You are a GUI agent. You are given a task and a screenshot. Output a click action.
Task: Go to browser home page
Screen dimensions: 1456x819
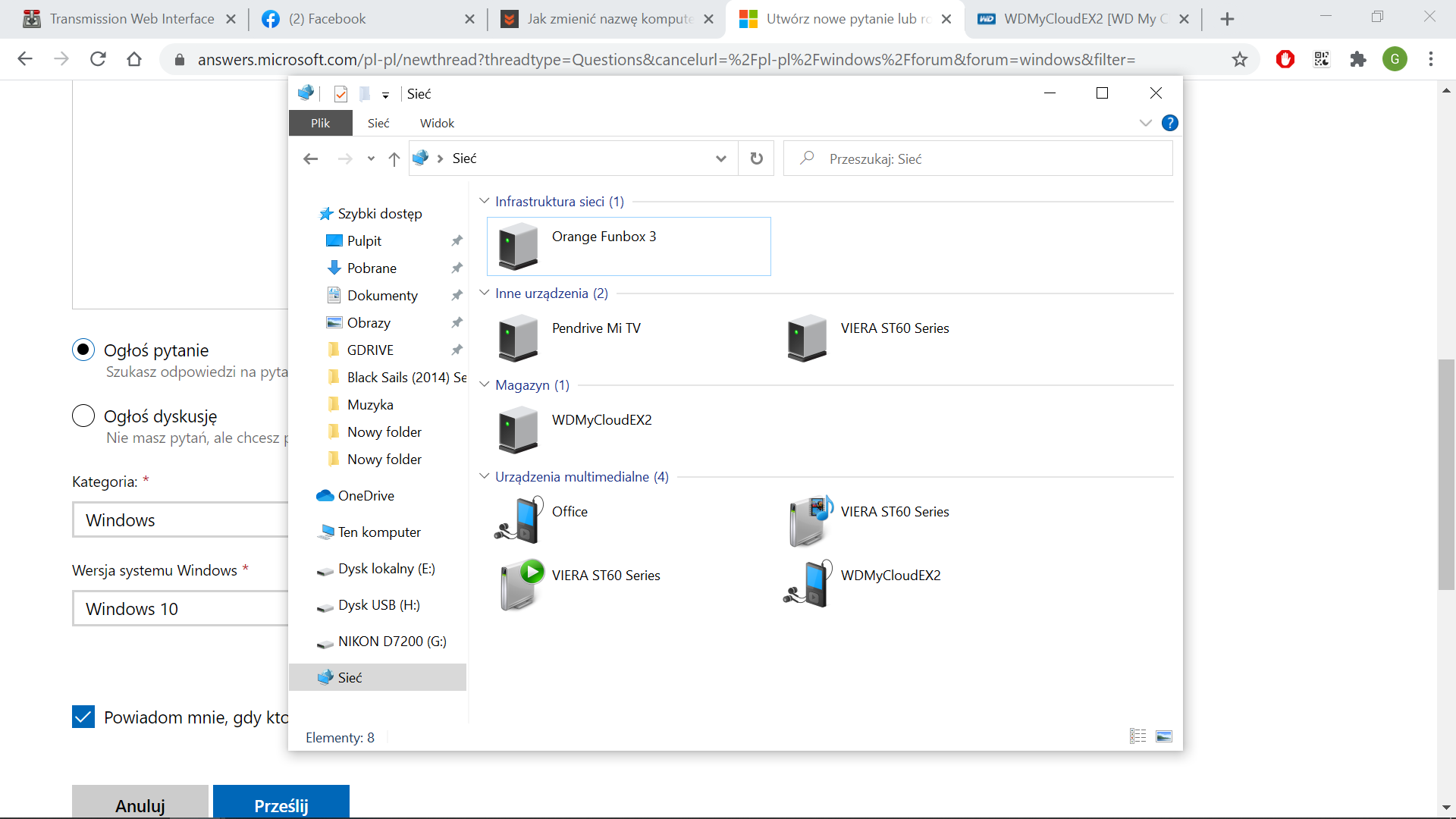(134, 59)
